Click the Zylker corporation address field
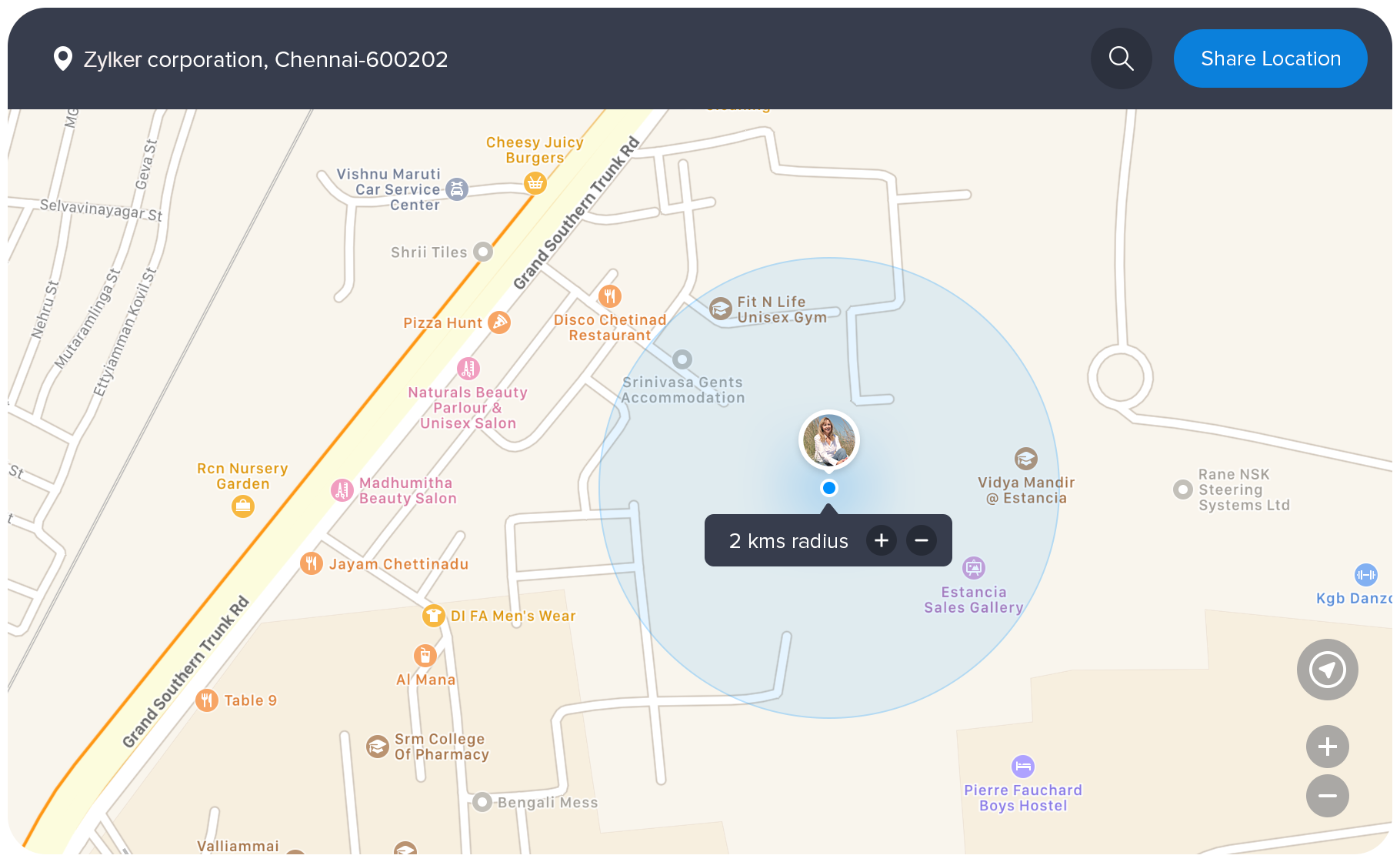The height and width of the screenshot is (862, 1400). pyautogui.click(x=265, y=58)
